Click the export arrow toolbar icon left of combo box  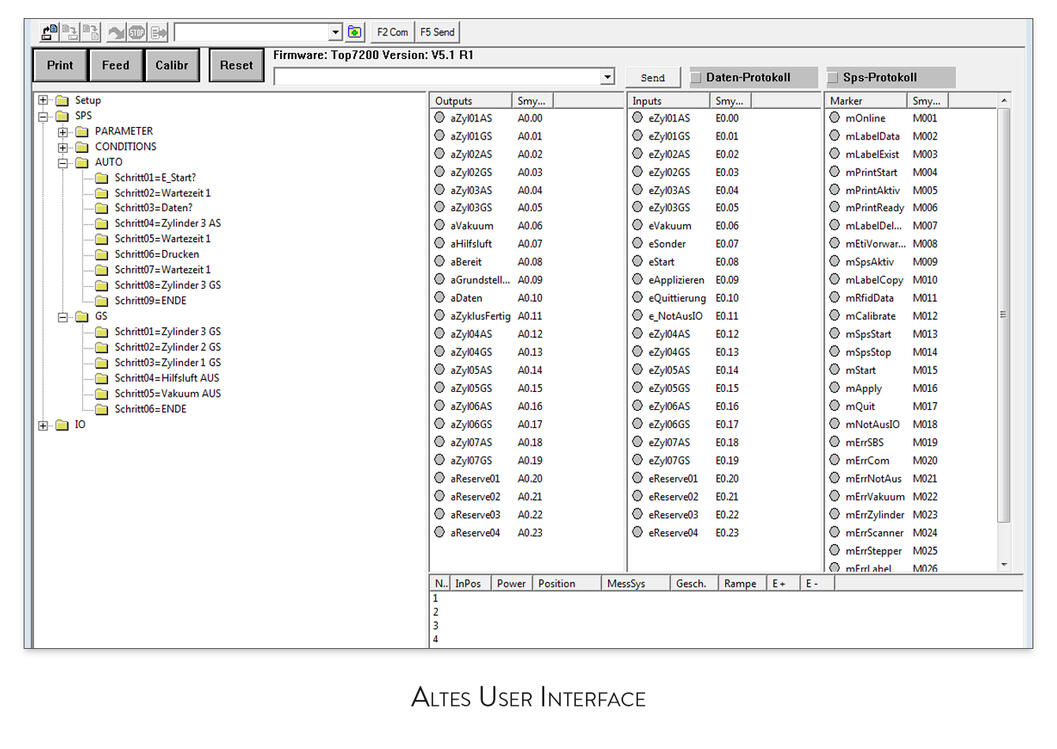(158, 32)
